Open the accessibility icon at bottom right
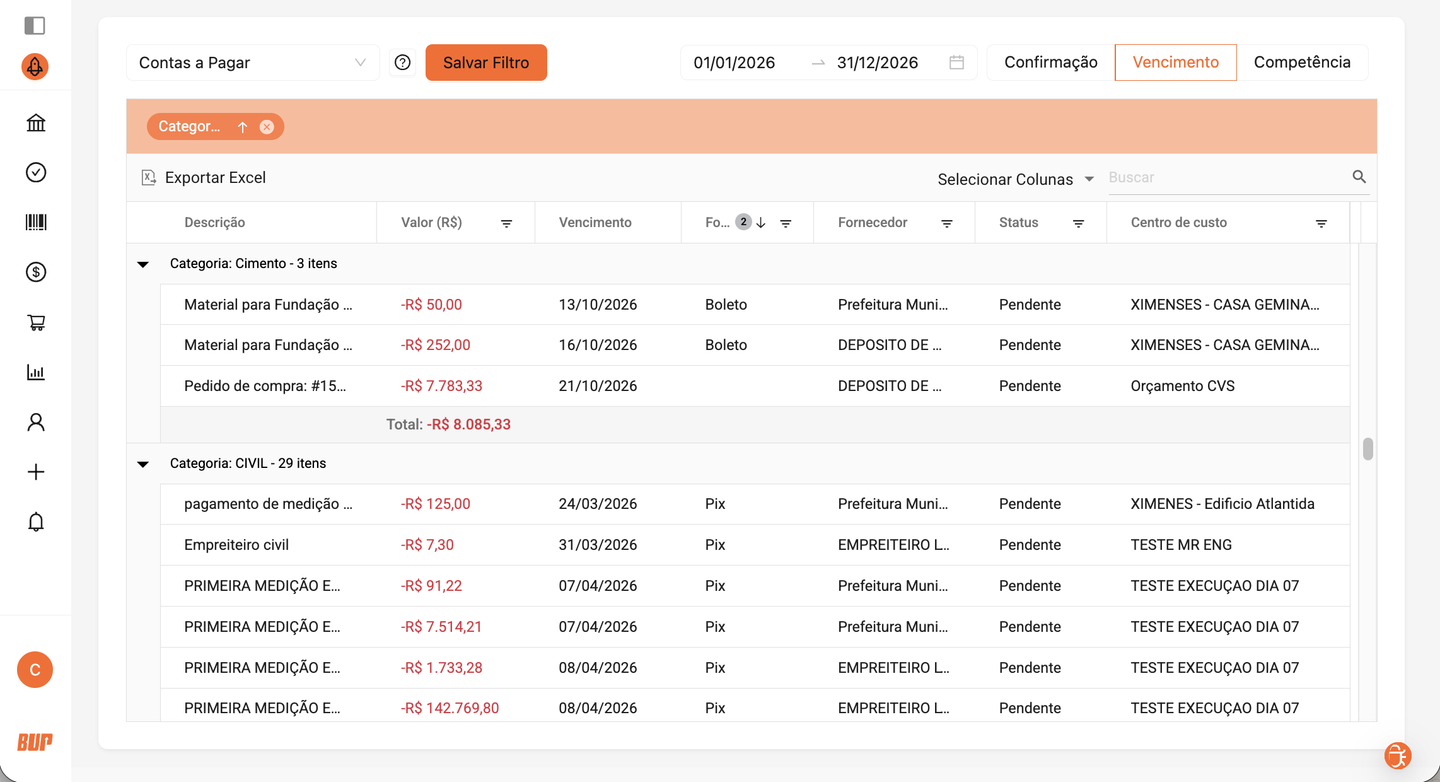This screenshot has height=782, width=1440. pyautogui.click(x=1398, y=756)
